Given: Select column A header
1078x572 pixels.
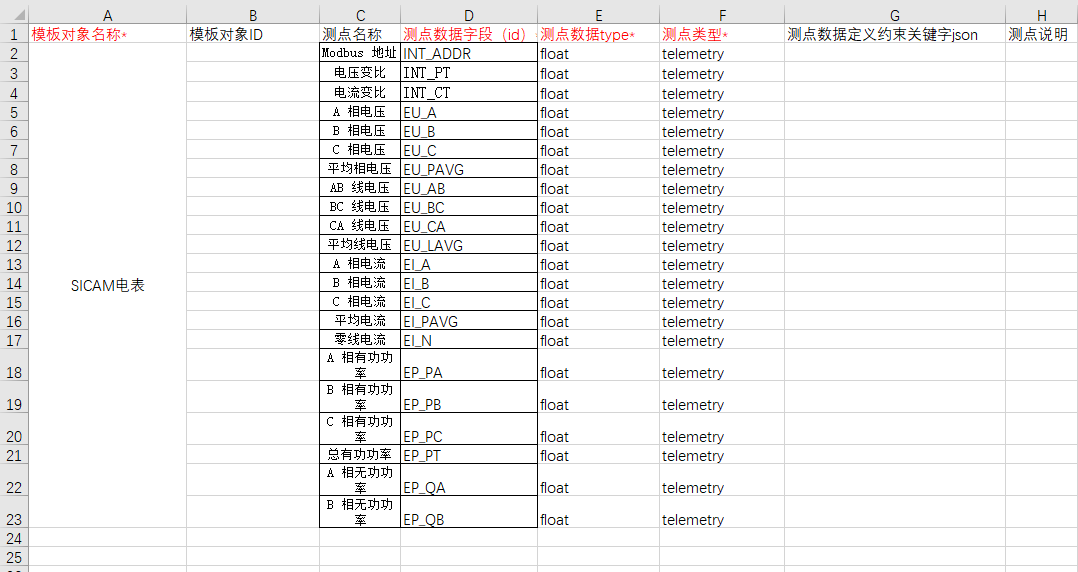Looking at the screenshot, I should click(x=107, y=15).
